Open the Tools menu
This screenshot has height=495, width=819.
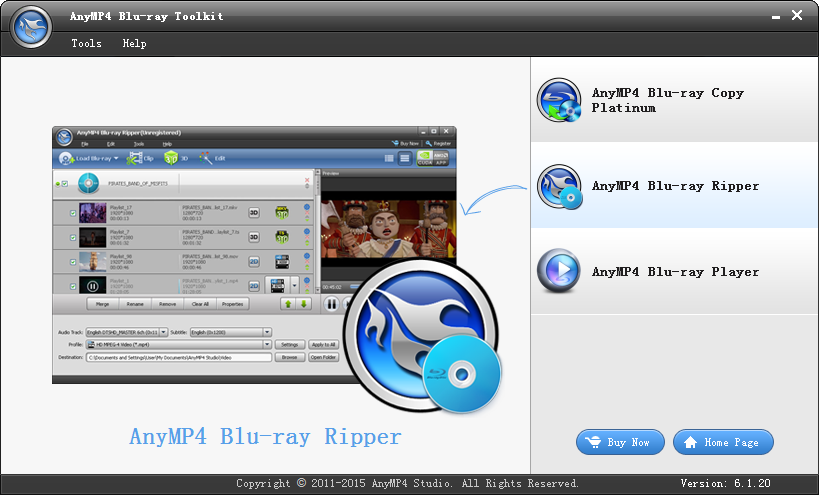(x=86, y=43)
